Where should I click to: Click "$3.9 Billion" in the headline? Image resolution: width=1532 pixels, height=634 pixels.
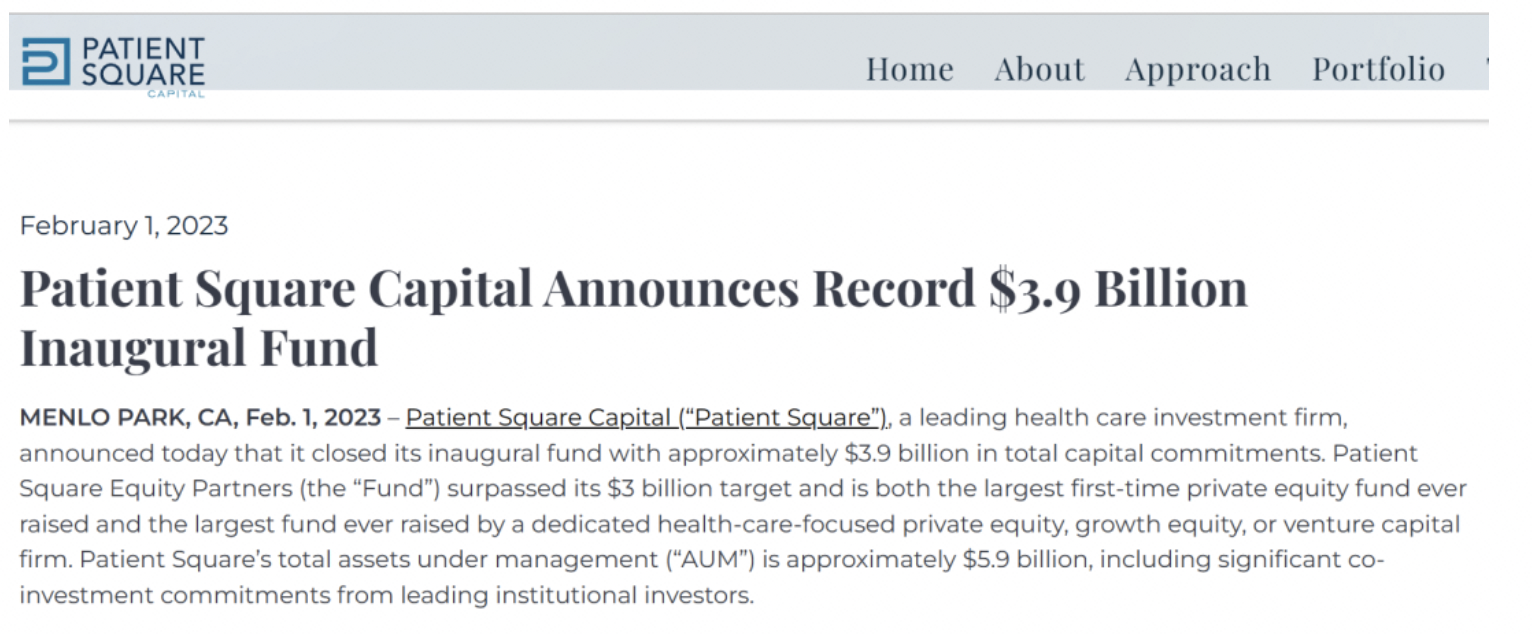[x=1118, y=289]
